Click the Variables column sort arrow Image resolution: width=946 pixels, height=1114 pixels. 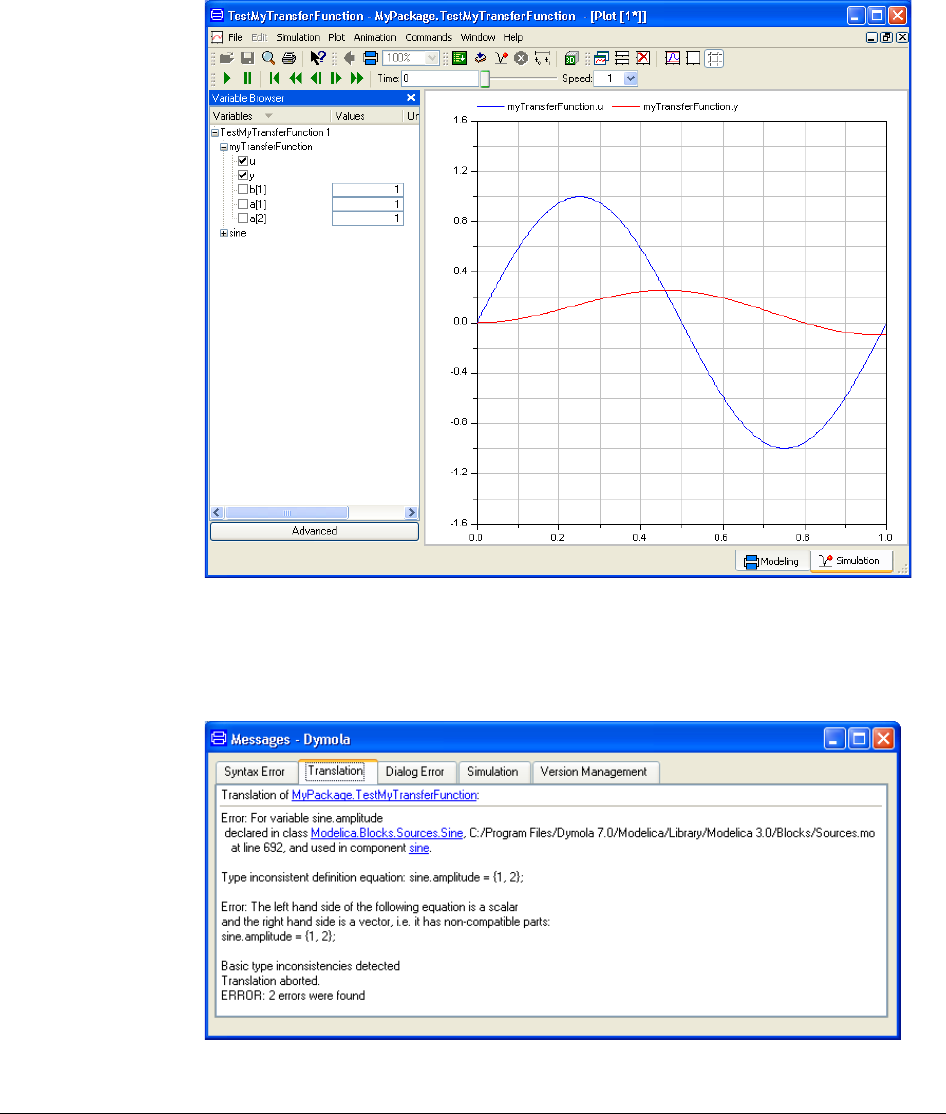[x=268, y=116]
